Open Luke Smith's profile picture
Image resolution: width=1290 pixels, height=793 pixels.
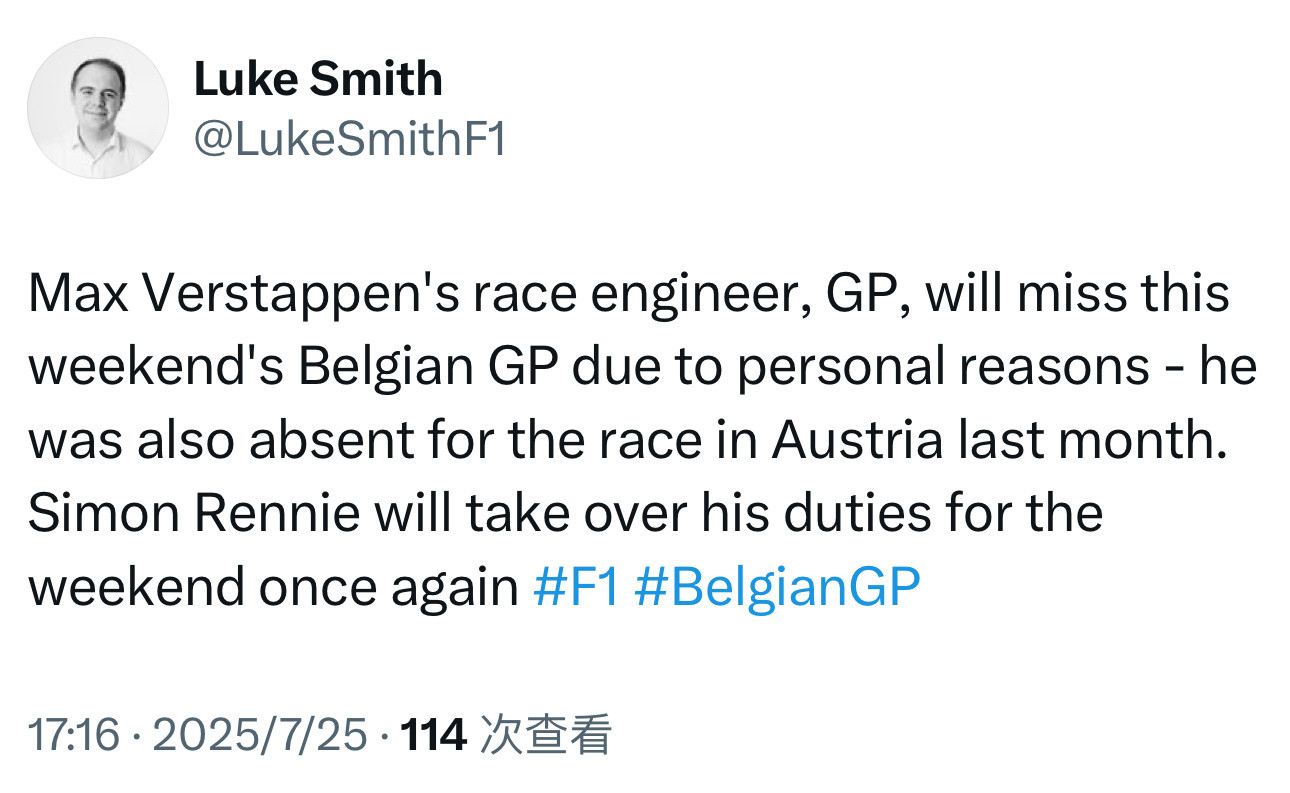pyautogui.click(x=98, y=108)
